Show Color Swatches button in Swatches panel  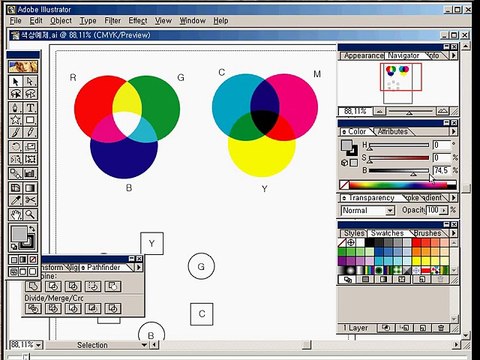click(366, 279)
